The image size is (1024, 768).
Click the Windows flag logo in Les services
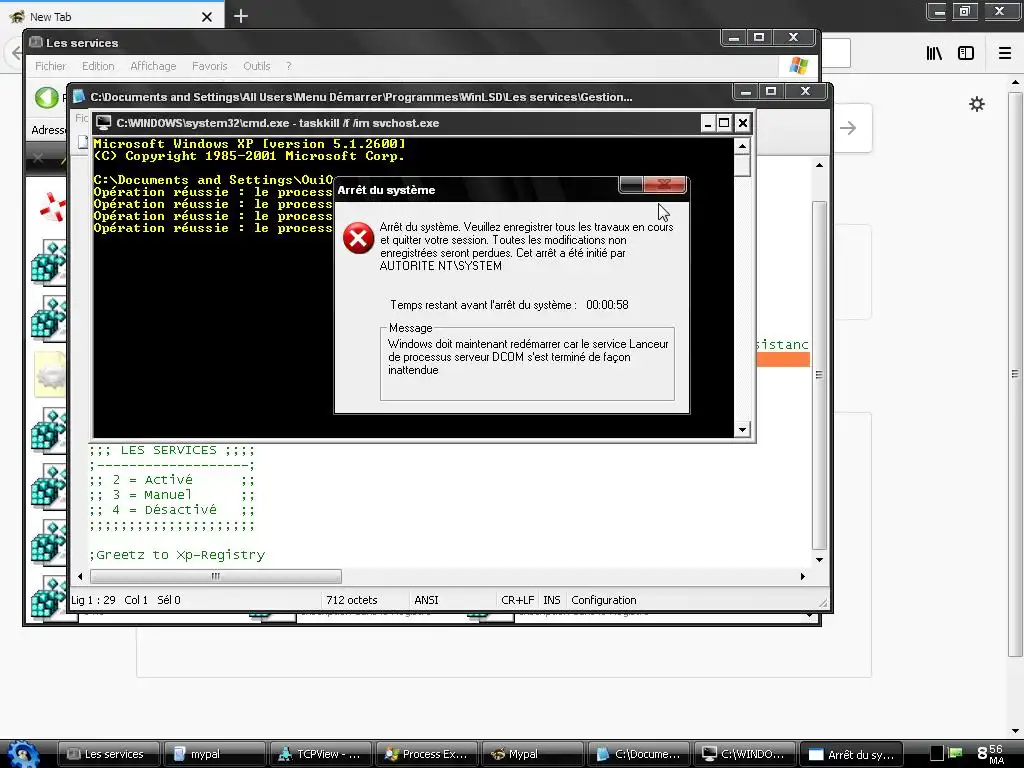[798, 66]
